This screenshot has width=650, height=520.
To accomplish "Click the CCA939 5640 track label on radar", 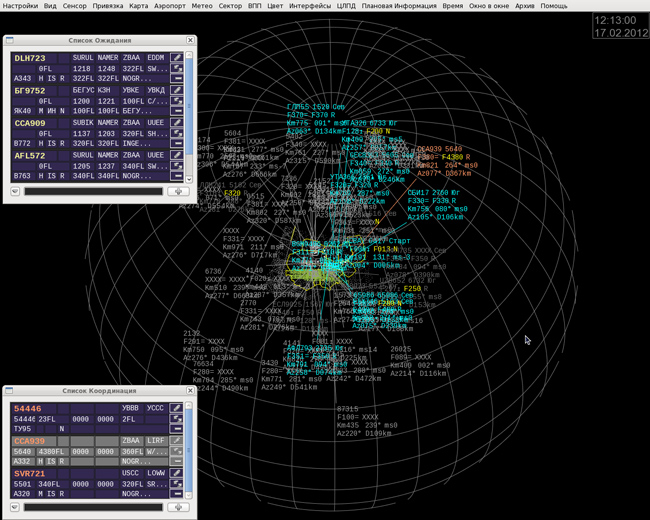I will (x=439, y=149).
